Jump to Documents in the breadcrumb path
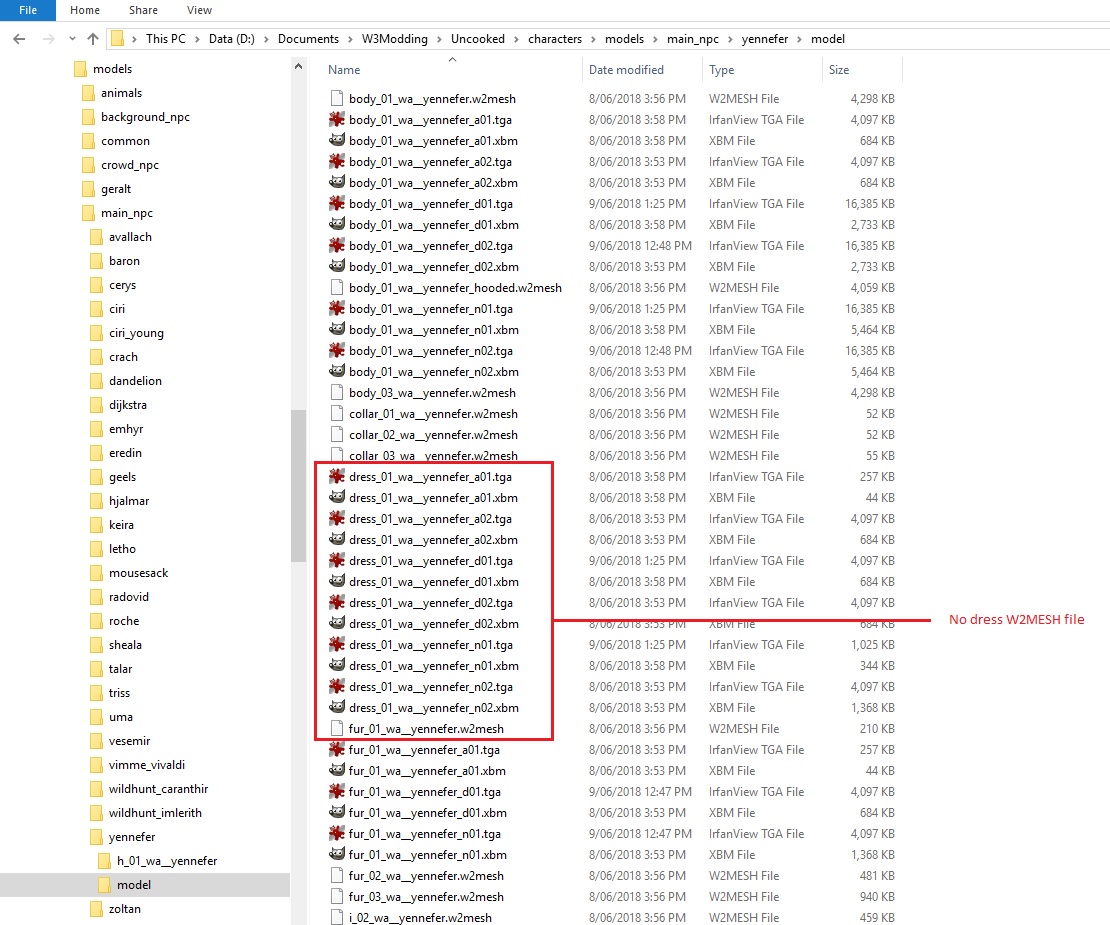The width and height of the screenshot is (1110, 925). (x=308, y=39)
